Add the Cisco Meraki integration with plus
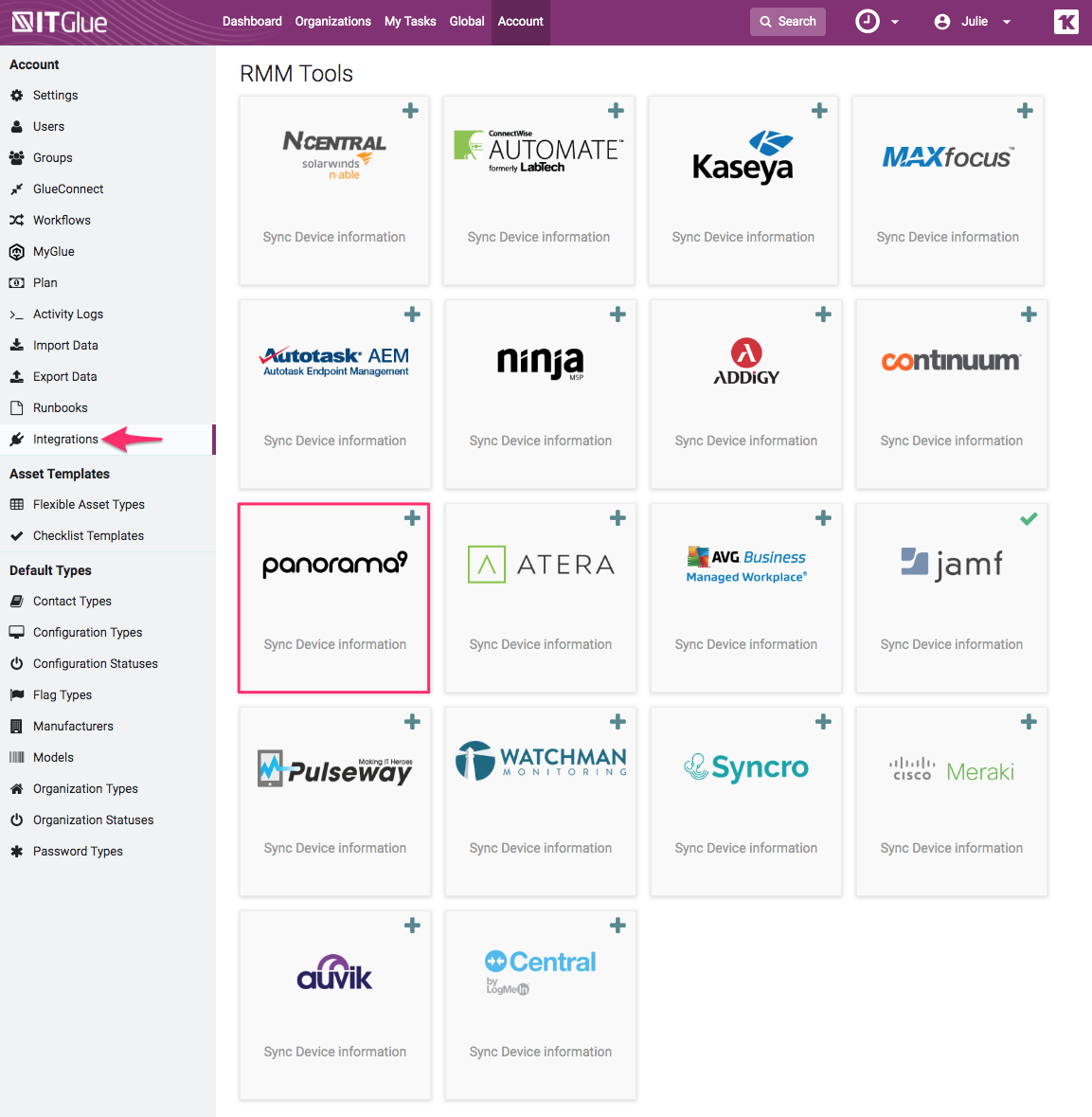1092x1117 pixels. [x=1029, y=722]
